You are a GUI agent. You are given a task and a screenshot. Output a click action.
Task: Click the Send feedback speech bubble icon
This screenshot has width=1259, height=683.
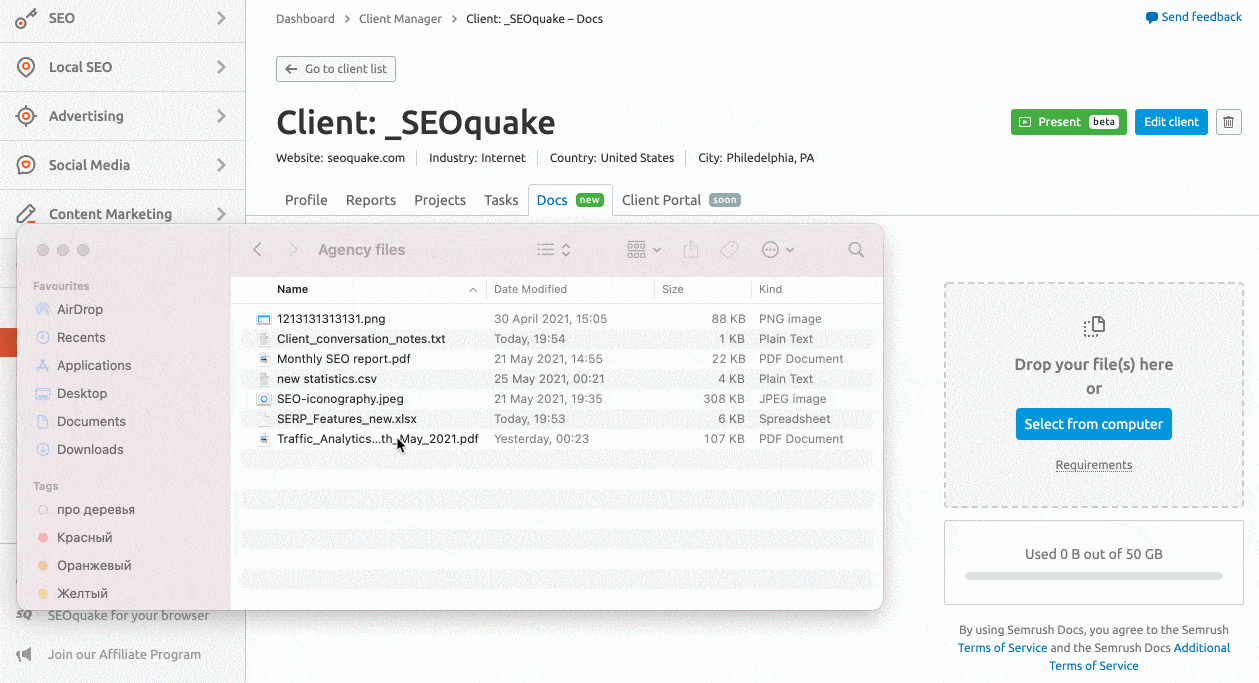click(x=1152, y=18)
